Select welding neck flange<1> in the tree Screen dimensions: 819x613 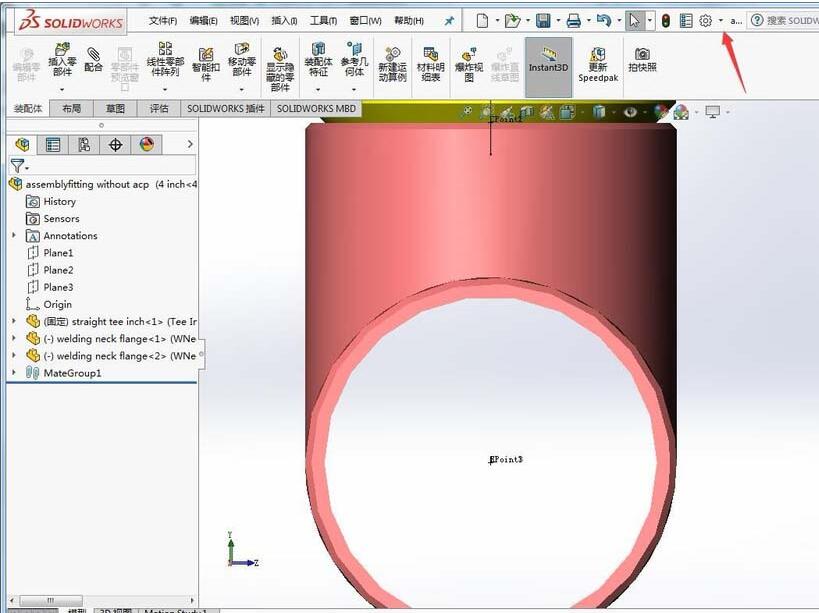tap(100, 338)
